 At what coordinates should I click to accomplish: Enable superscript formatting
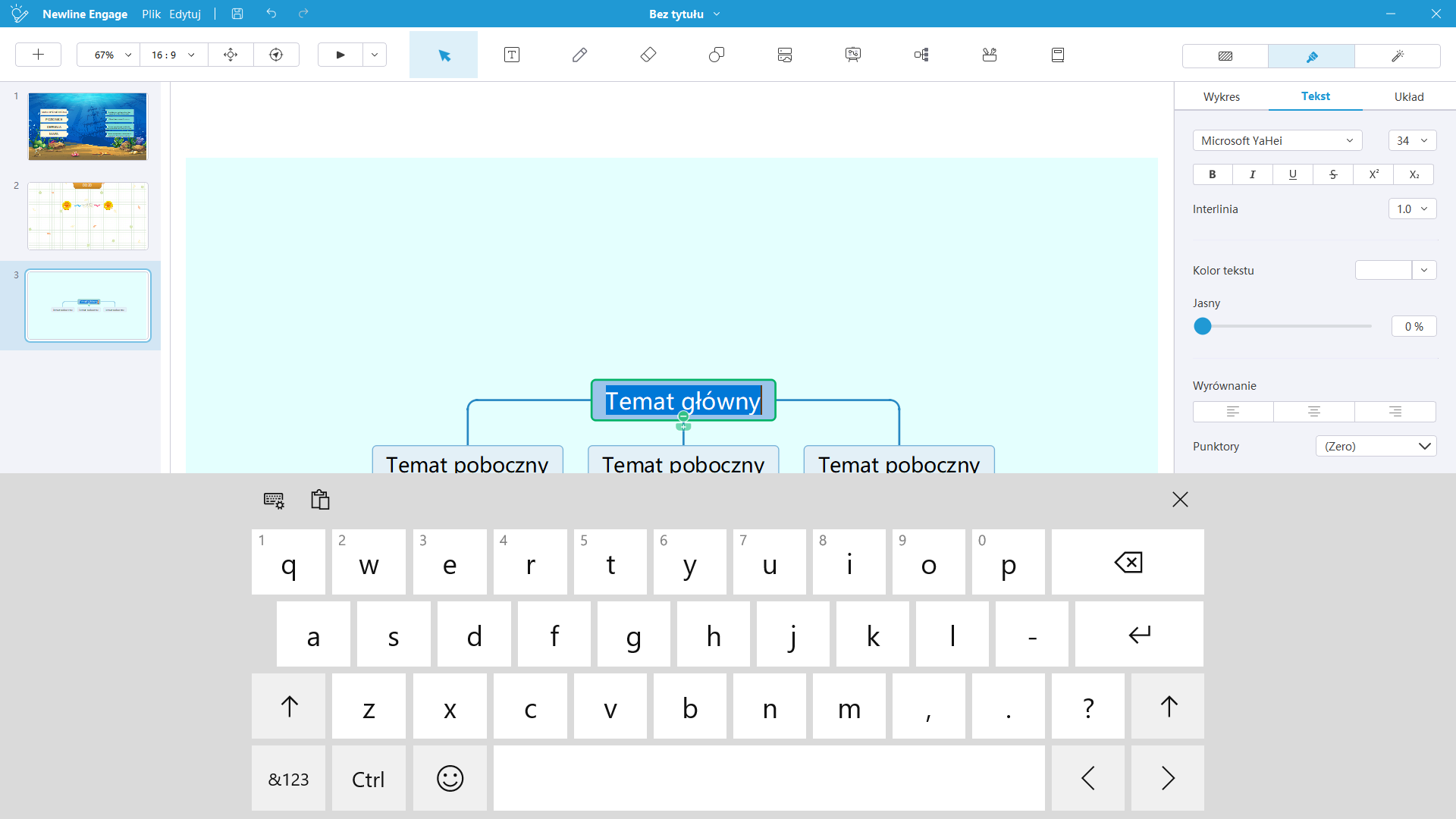(x=1373, y=174)
